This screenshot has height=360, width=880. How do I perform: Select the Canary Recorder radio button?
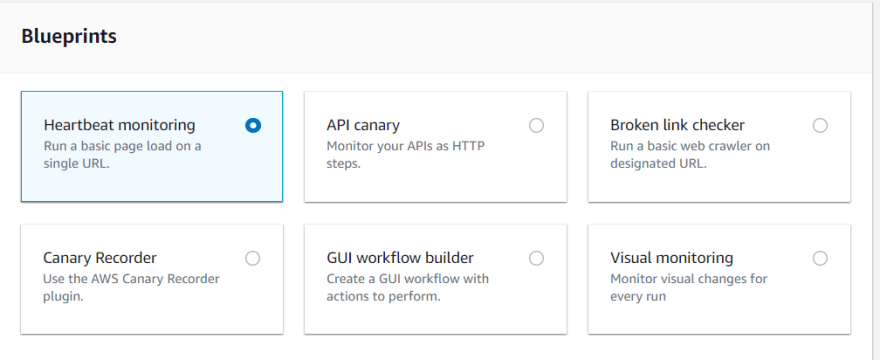[253, 258]
